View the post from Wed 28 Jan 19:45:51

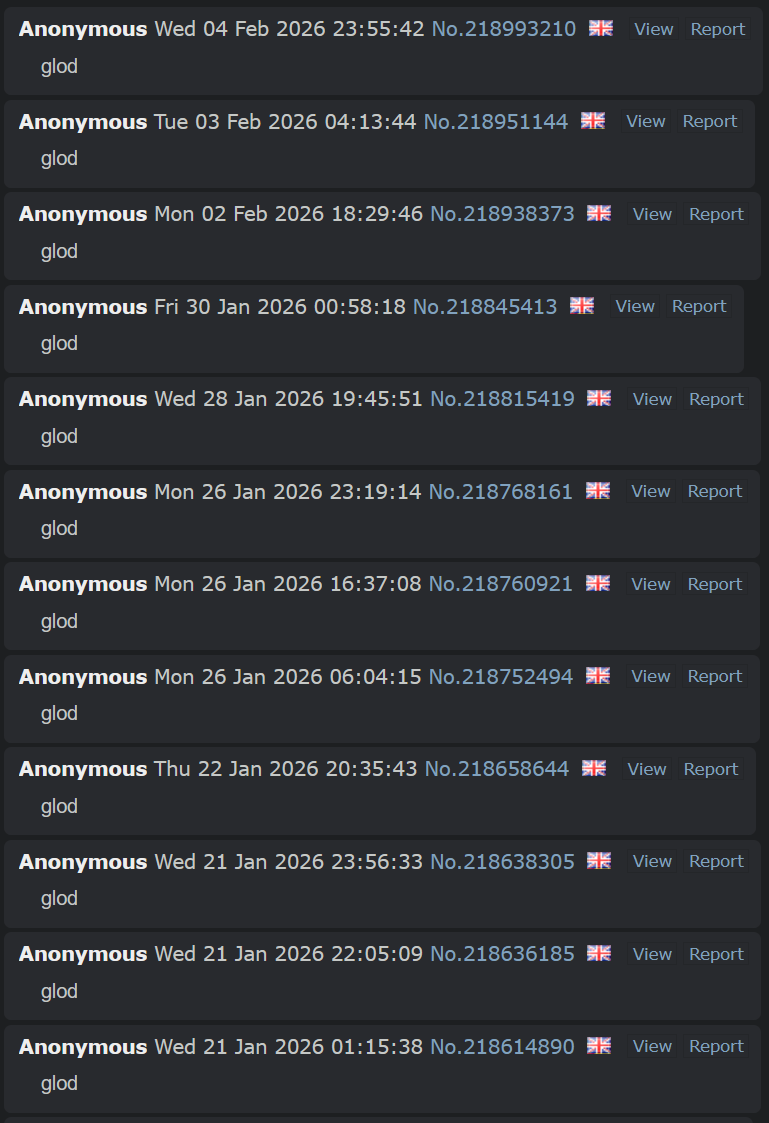coord(652,400)
